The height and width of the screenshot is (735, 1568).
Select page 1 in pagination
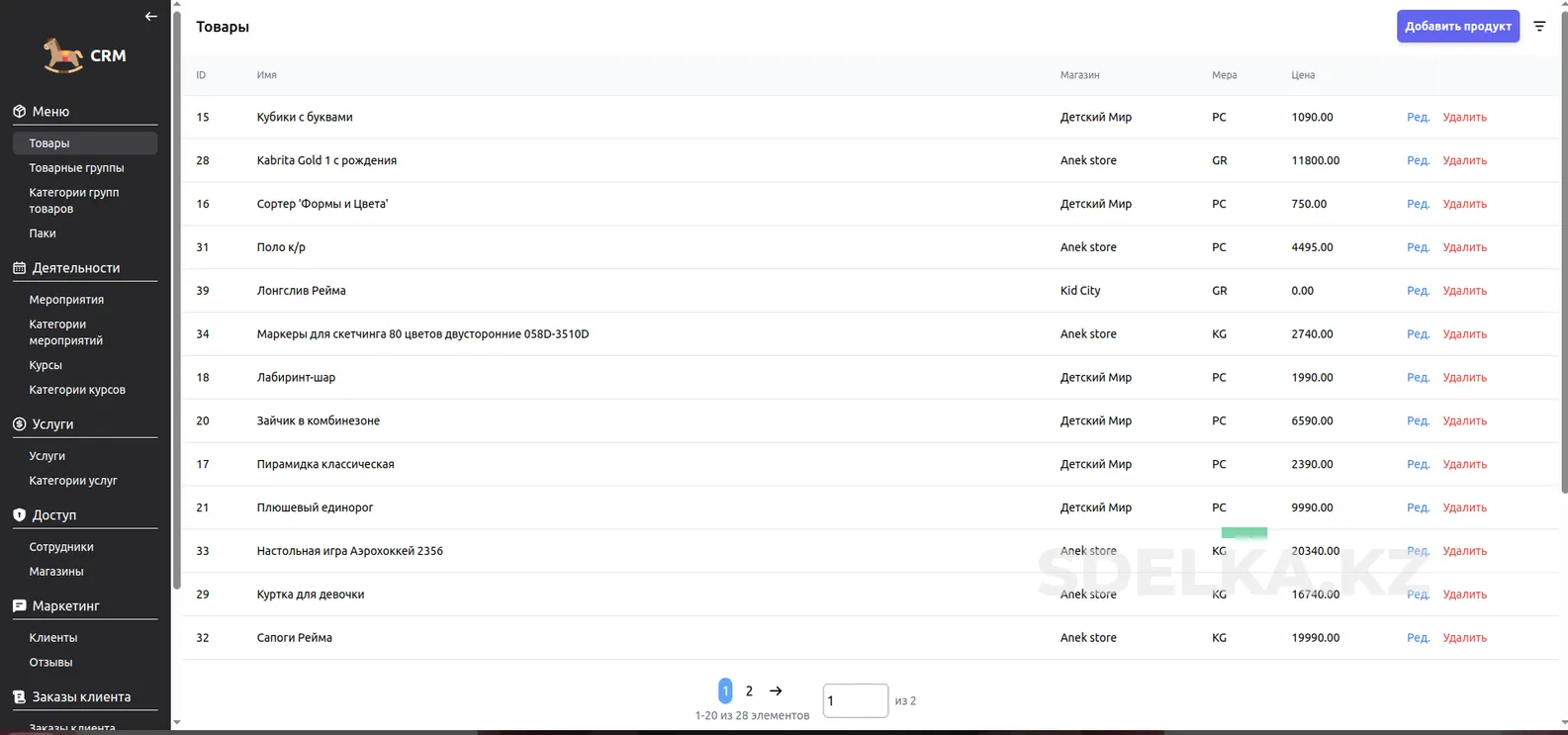click(x=725, y=690)
